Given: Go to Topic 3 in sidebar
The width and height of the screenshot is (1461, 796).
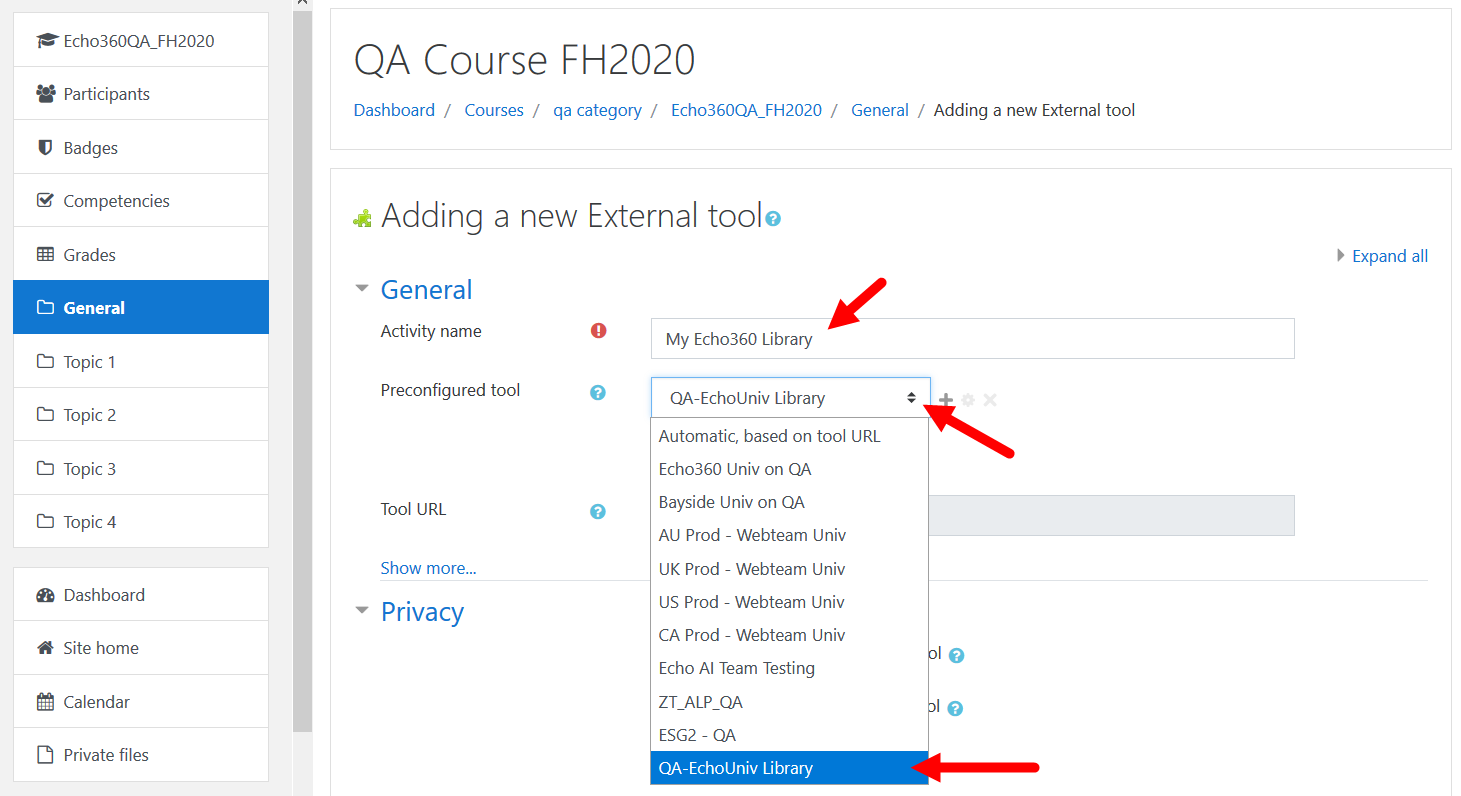Looking at the screenshot, I should tap(141, 468).
